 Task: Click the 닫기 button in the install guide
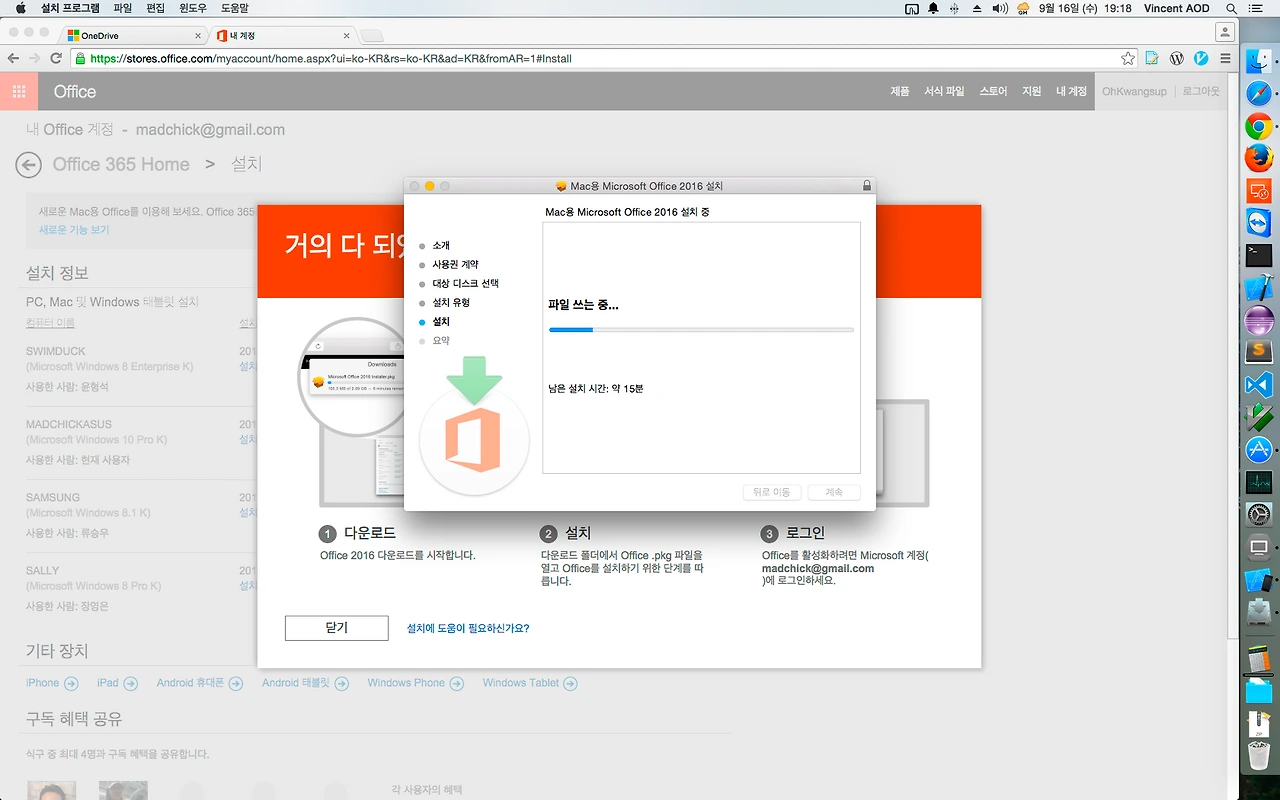(x=336, y=628)
